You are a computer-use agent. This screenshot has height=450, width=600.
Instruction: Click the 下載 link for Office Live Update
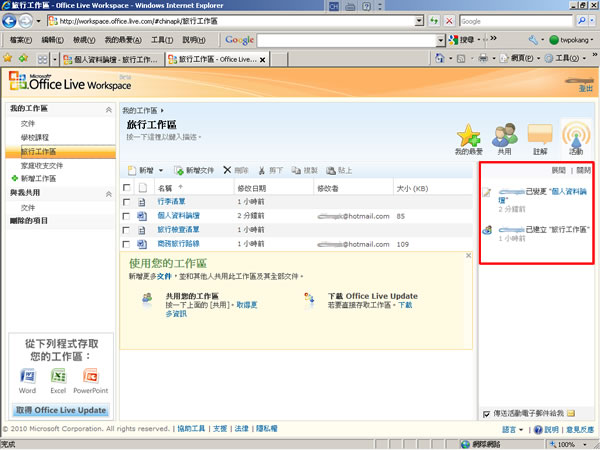405,305
